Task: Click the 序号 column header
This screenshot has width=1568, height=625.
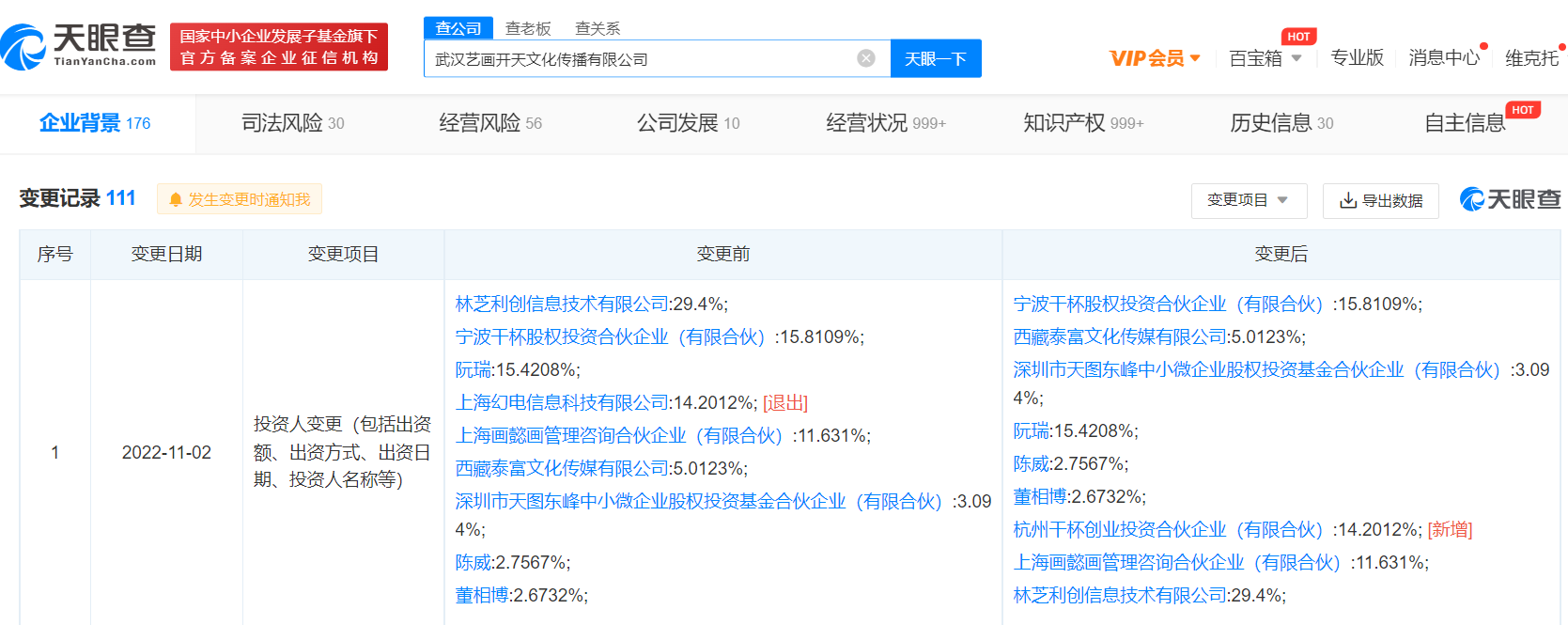Action: (x=54, y=254)
